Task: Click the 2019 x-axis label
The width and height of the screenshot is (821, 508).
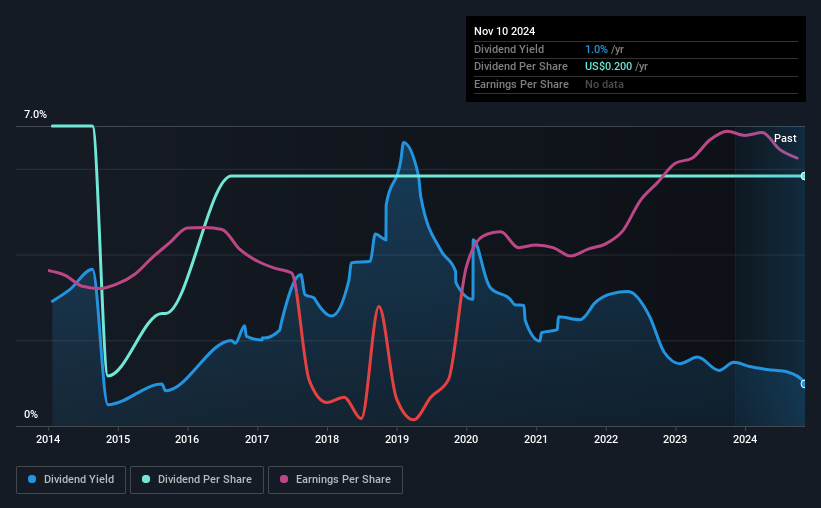Action: 397,439
